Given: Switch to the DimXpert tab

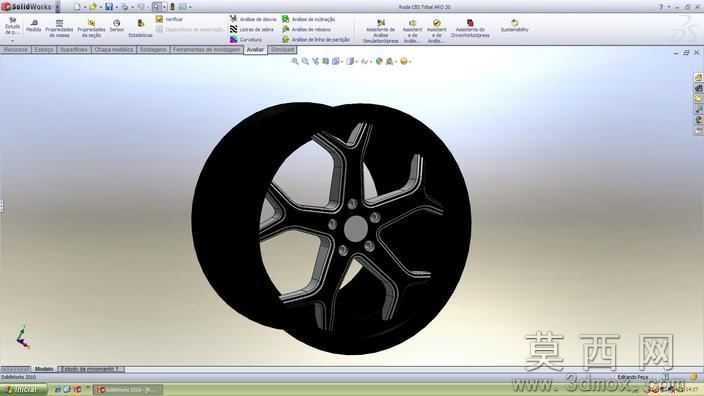Looking at the screenshot, I should (x=282, y=50).
